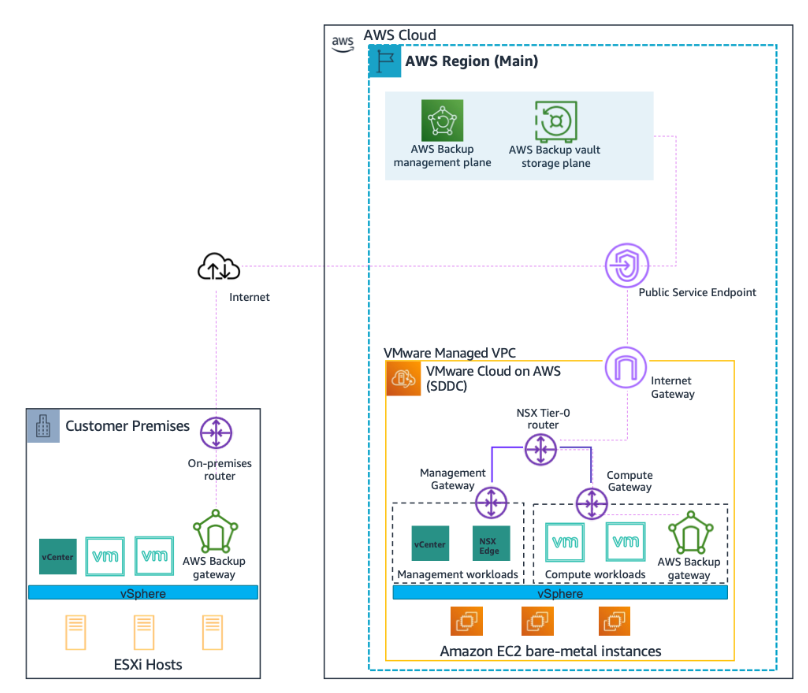The image size is (808, 693).
Task: Select the On-premises router icon
Action: click(216, 433)
